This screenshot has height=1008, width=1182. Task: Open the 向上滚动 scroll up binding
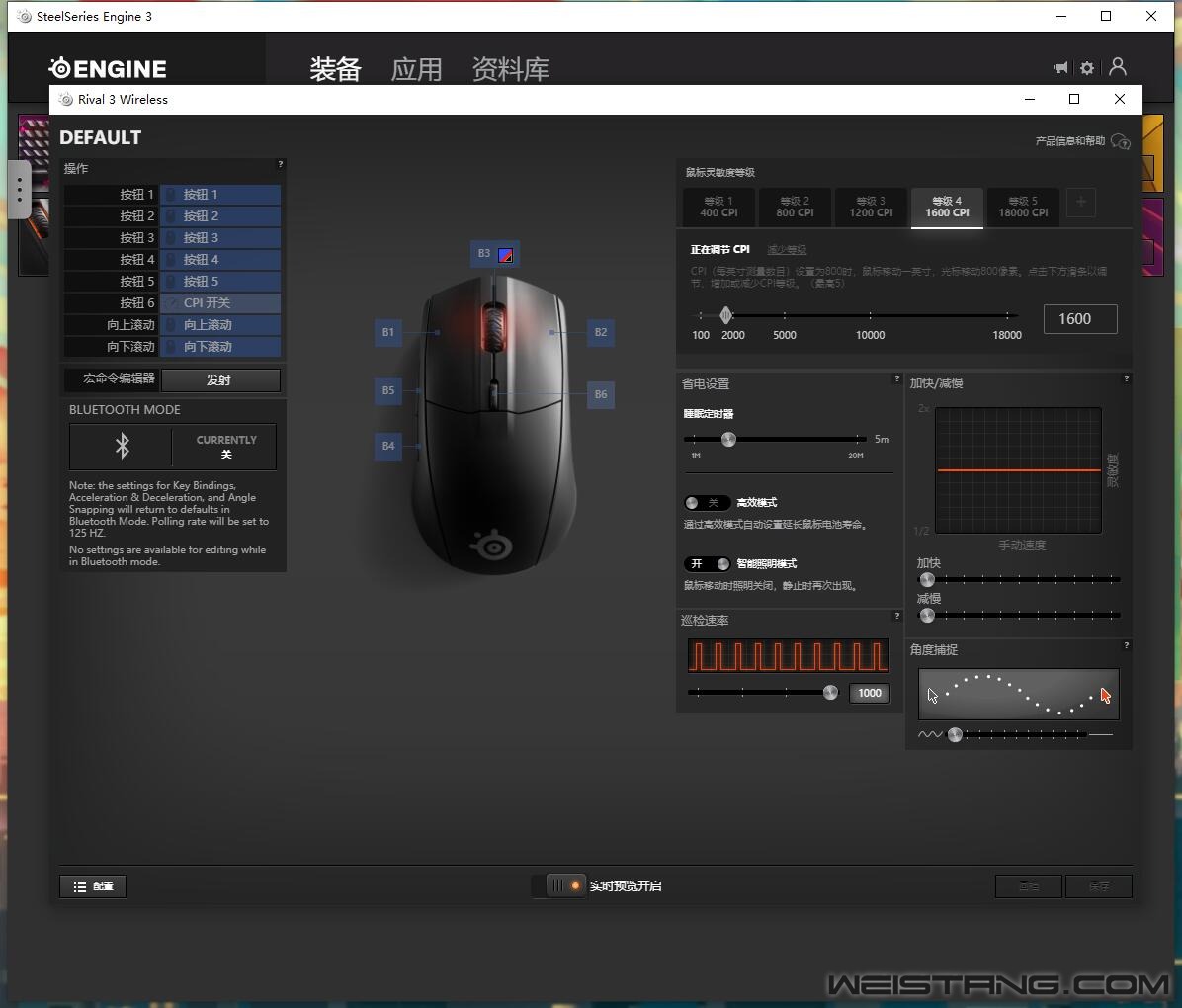pyautogui.click(x=220, y=325)
